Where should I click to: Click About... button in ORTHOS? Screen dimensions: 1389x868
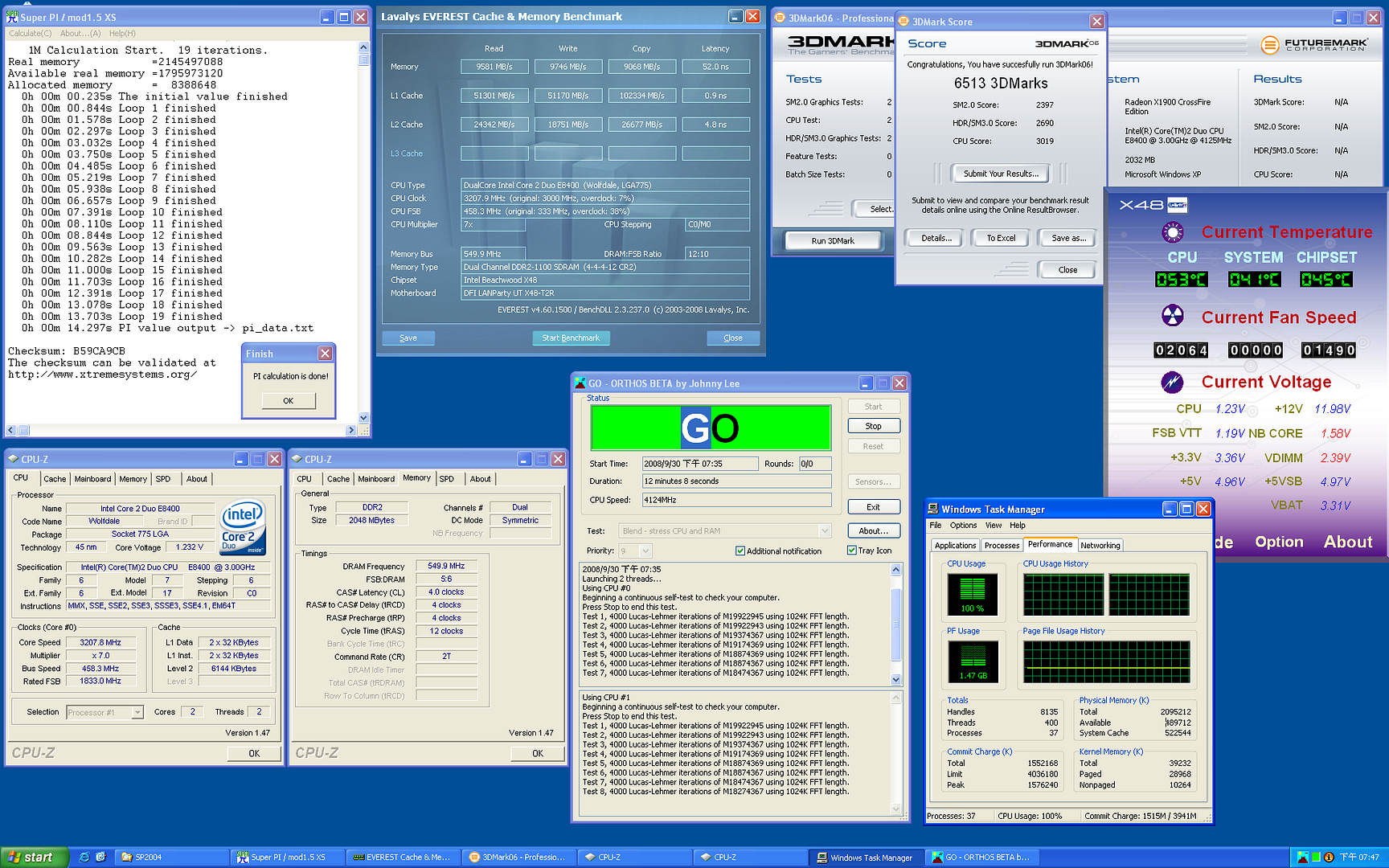[x=873, y=530]
